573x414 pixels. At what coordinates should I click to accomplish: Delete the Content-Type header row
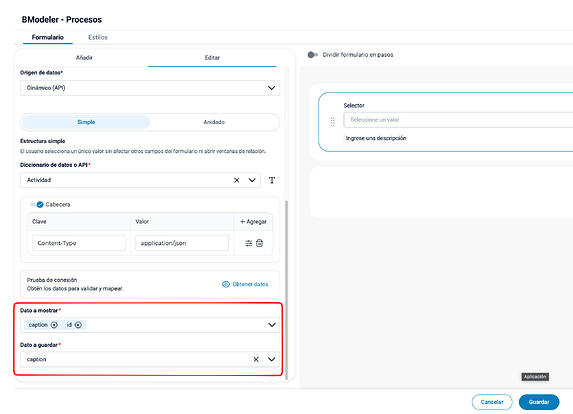pyautogui.click(x=259, y=243)
